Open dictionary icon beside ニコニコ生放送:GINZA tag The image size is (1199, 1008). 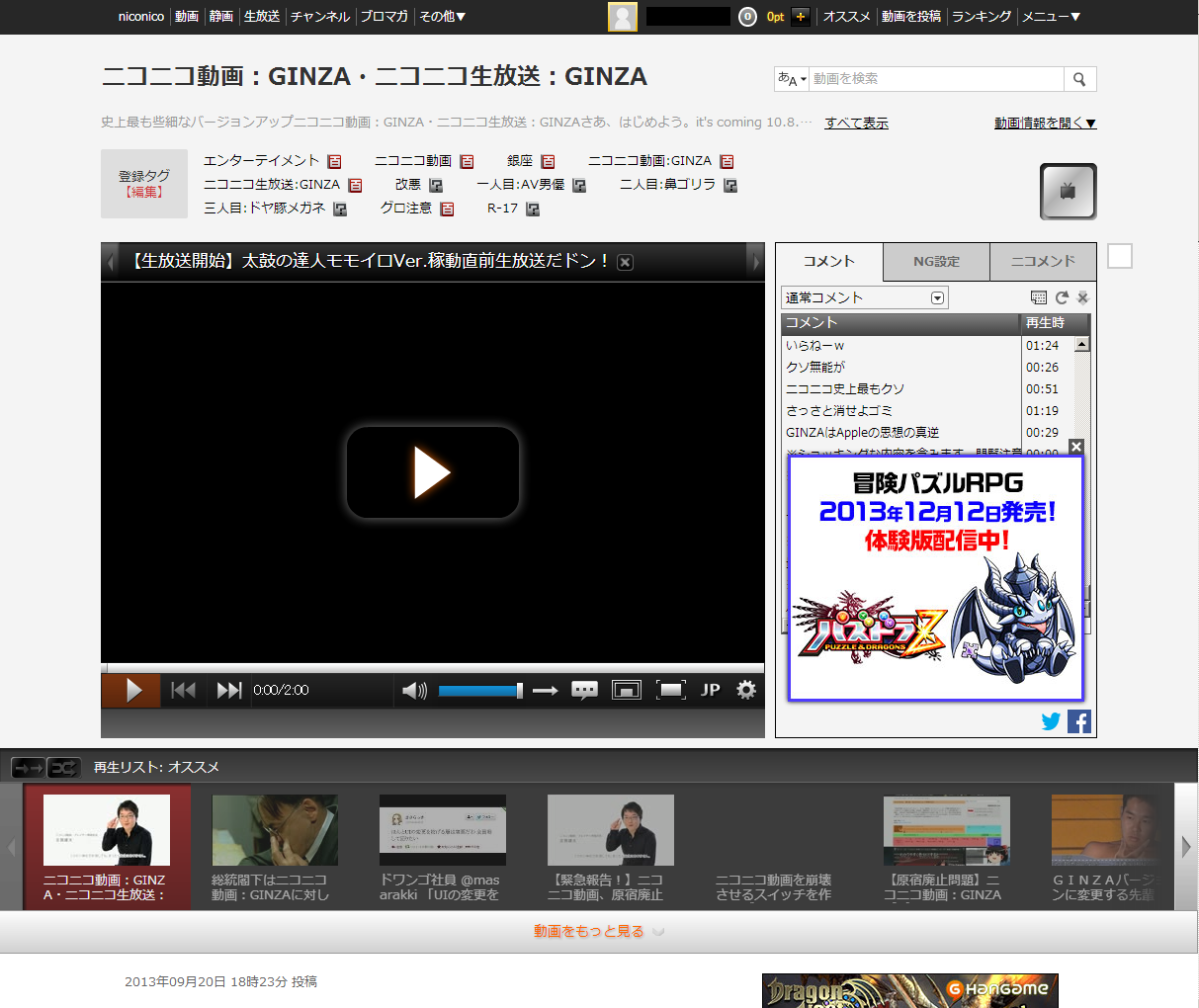(355, 185)
